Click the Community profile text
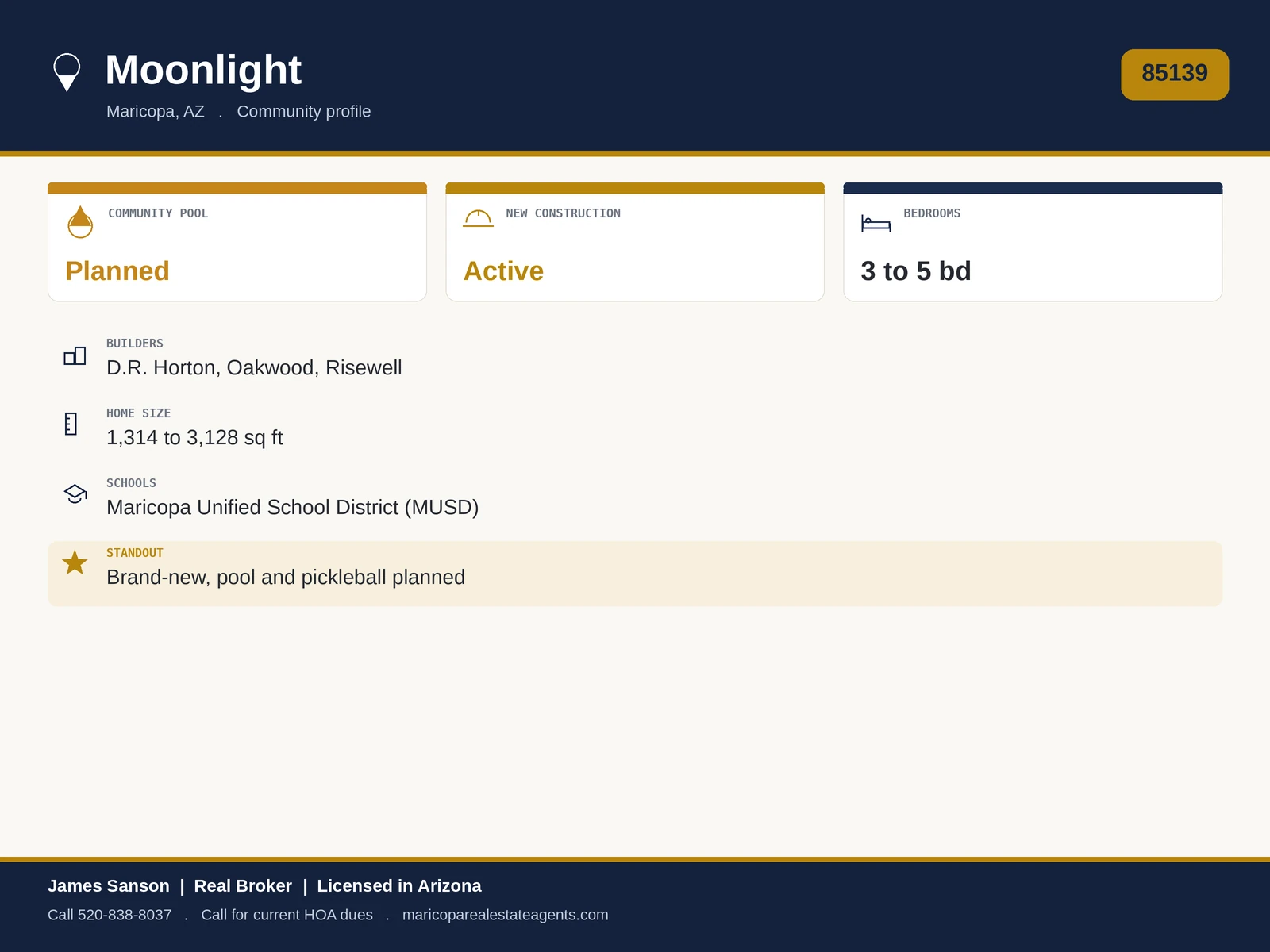This screenshot has height=952, width=1270. point(304,112)
